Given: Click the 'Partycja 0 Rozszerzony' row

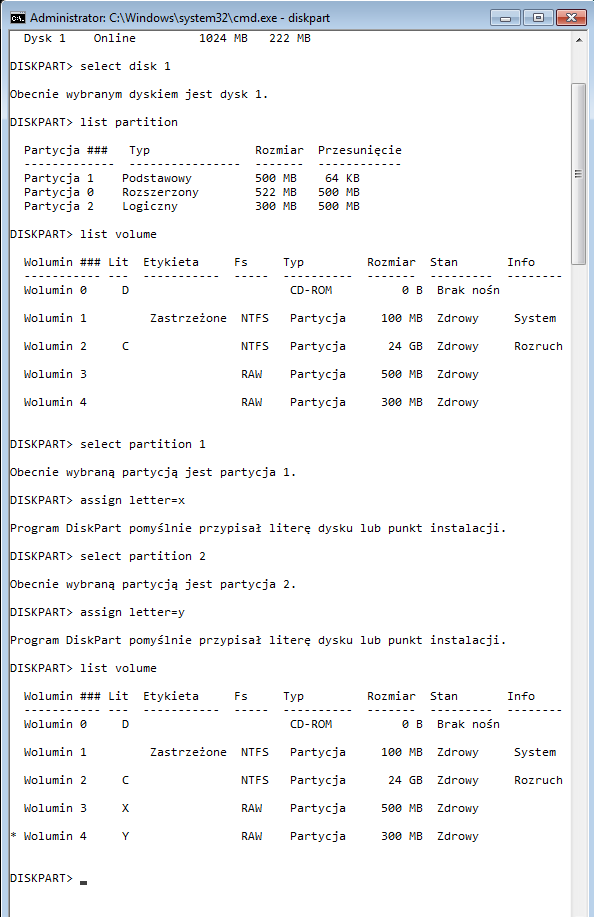Looking at the screenshot, I should [192, 192].
